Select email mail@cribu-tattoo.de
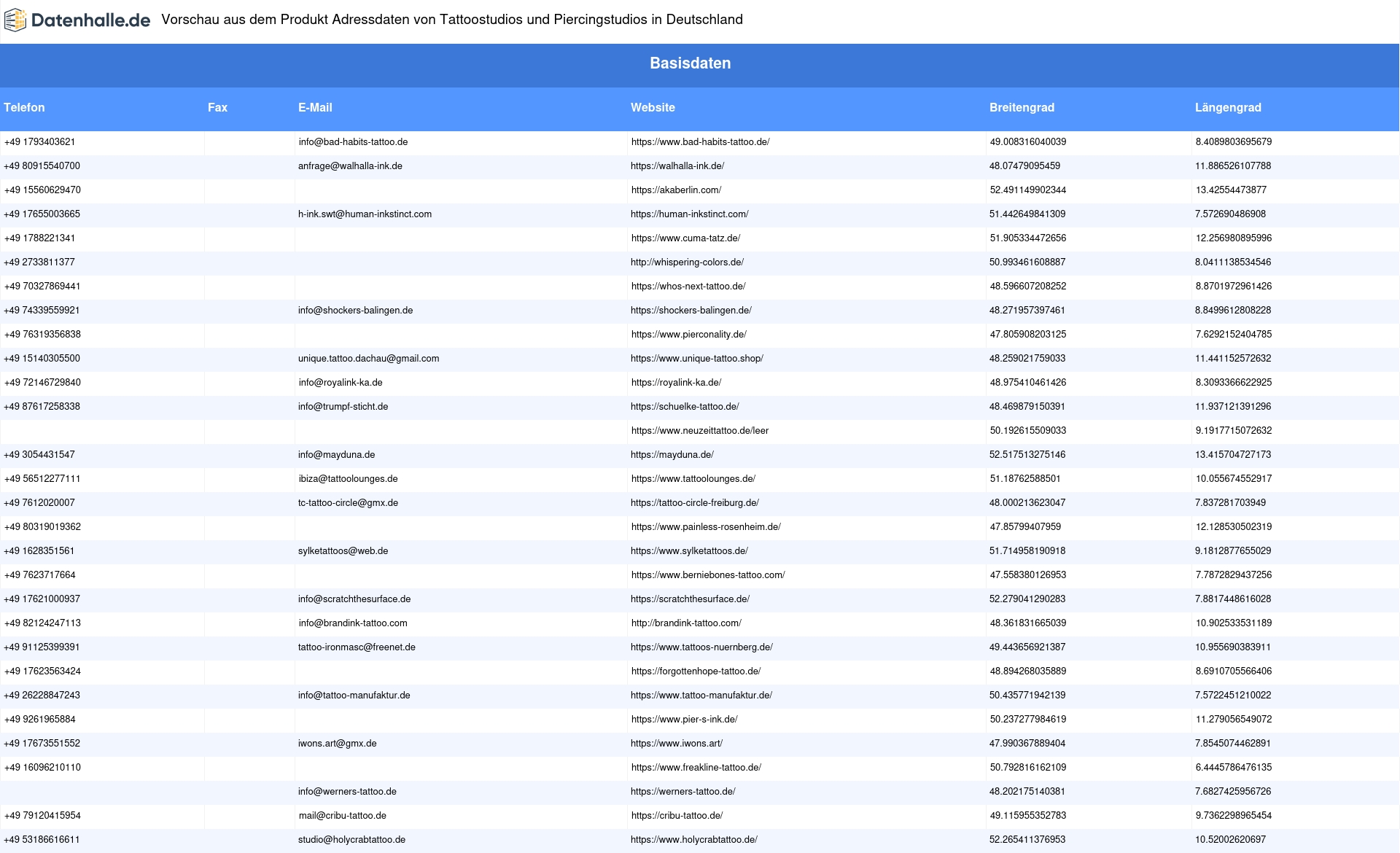Viewport: 1400px width, 853px height. pos(342,816)
